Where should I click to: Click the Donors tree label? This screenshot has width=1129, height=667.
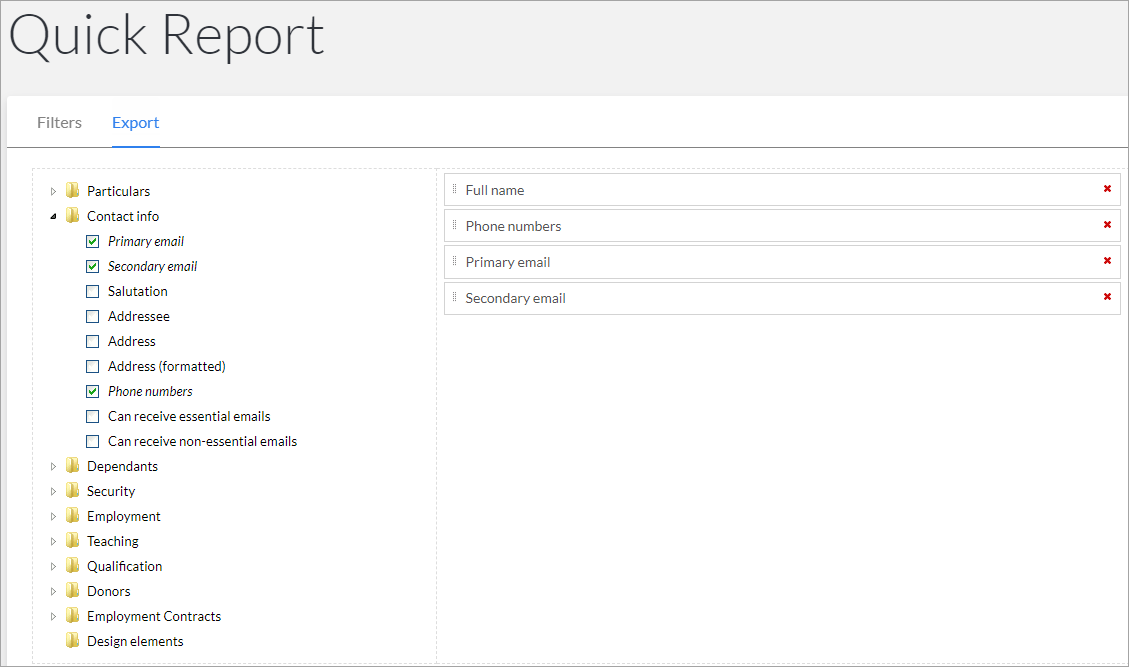coord(109,591)
